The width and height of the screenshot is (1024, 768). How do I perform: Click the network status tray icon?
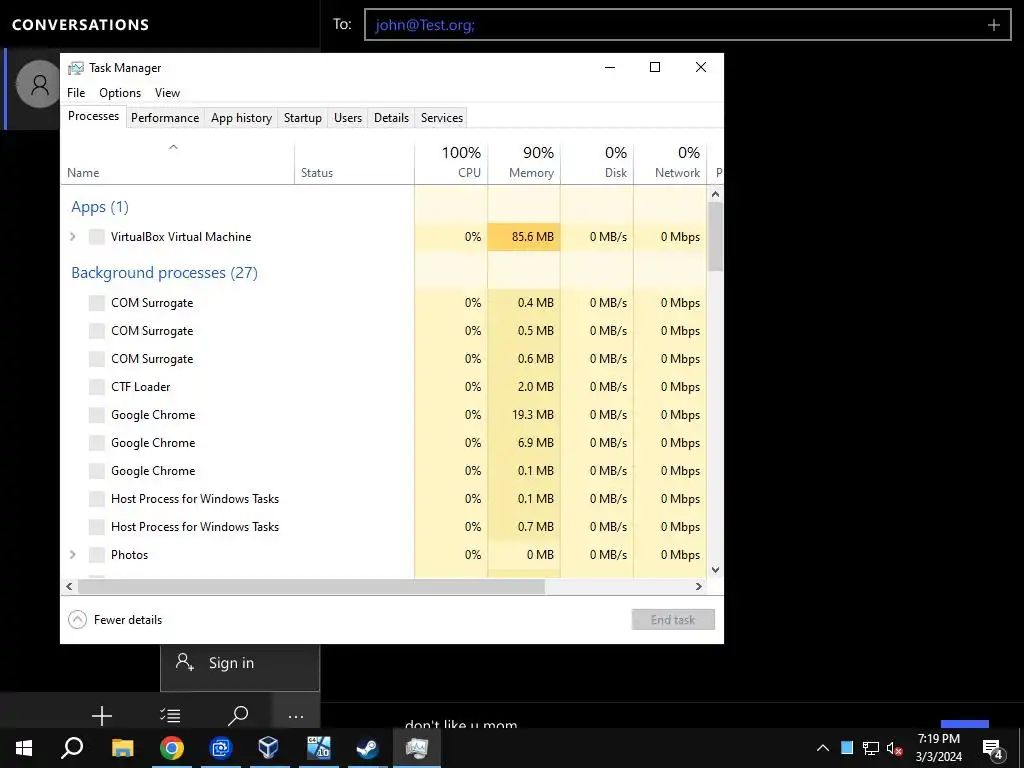coord(871,748)
